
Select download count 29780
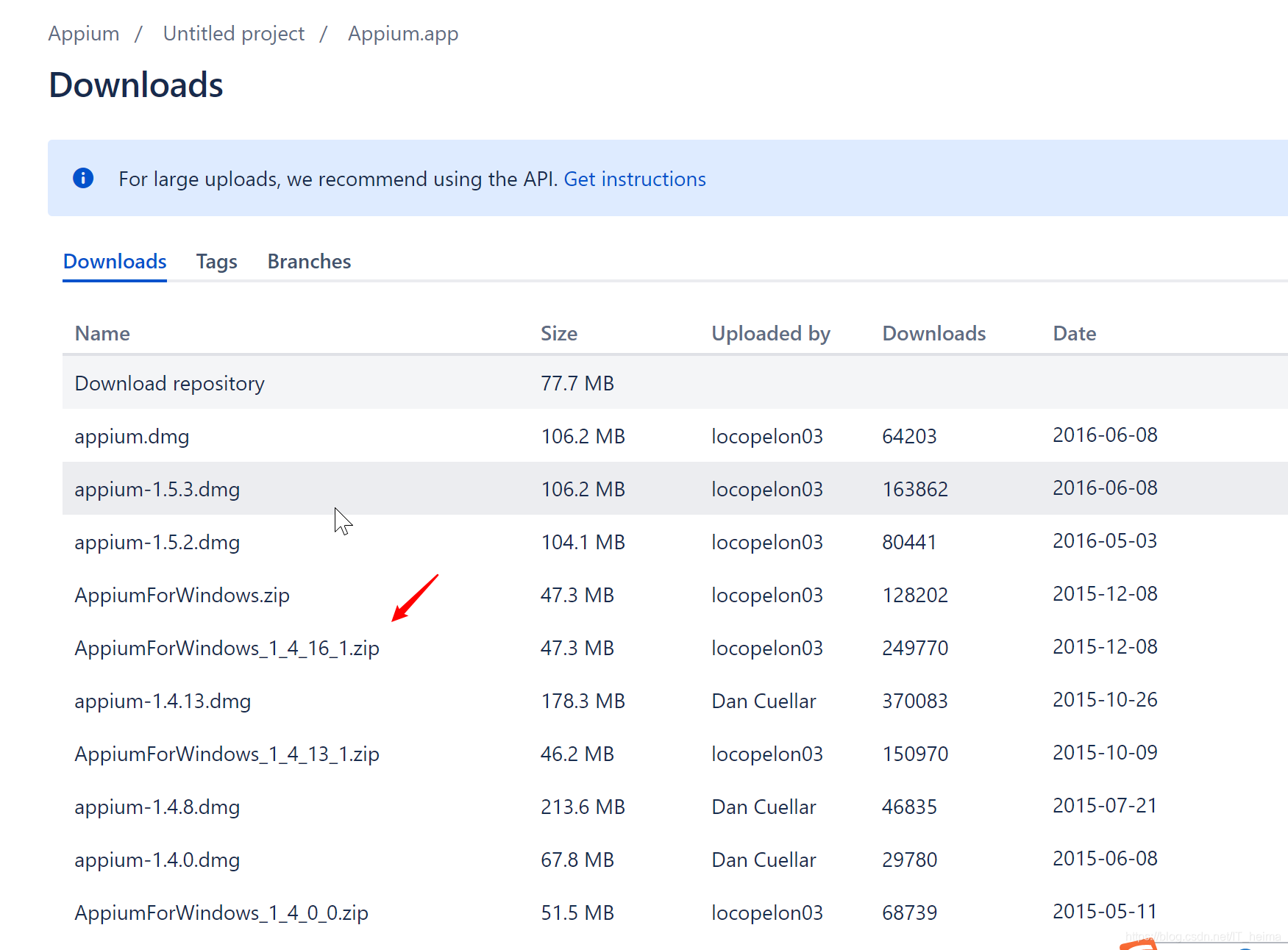(909, 860)
